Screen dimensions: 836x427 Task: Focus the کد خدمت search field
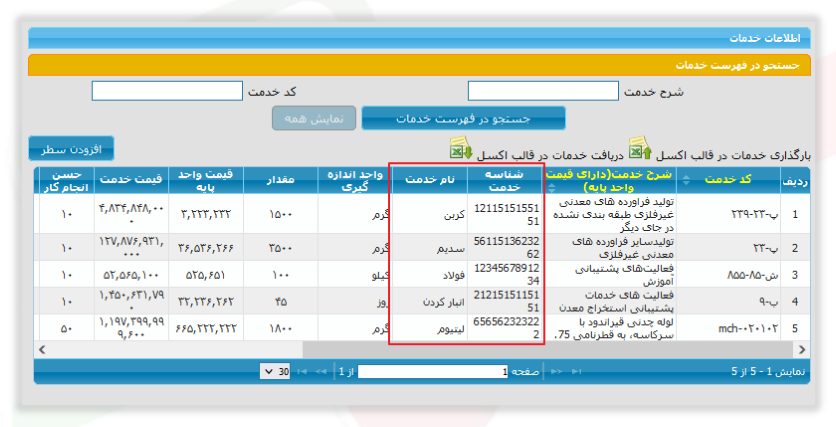(x=167, y=91)
